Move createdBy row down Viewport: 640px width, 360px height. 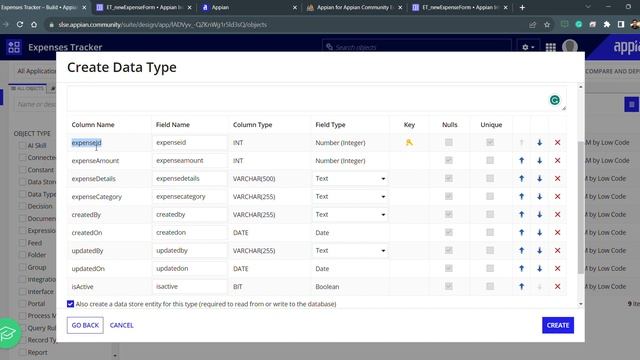[539, 215]
